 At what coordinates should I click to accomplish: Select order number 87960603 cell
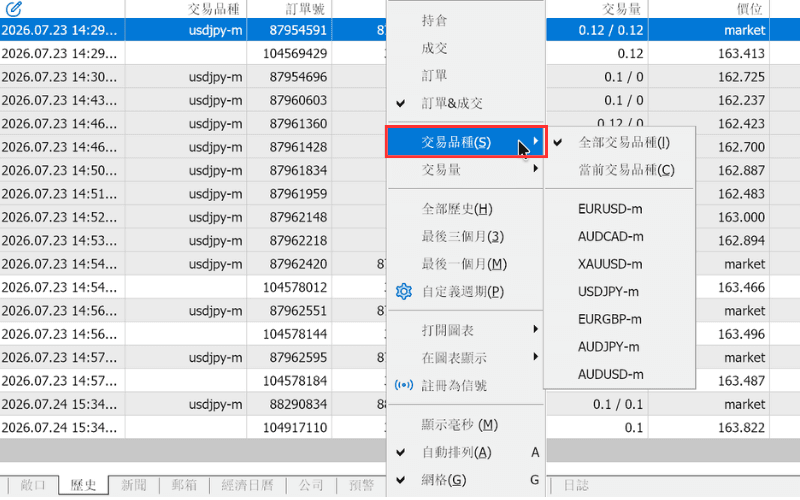click(298, 101)
